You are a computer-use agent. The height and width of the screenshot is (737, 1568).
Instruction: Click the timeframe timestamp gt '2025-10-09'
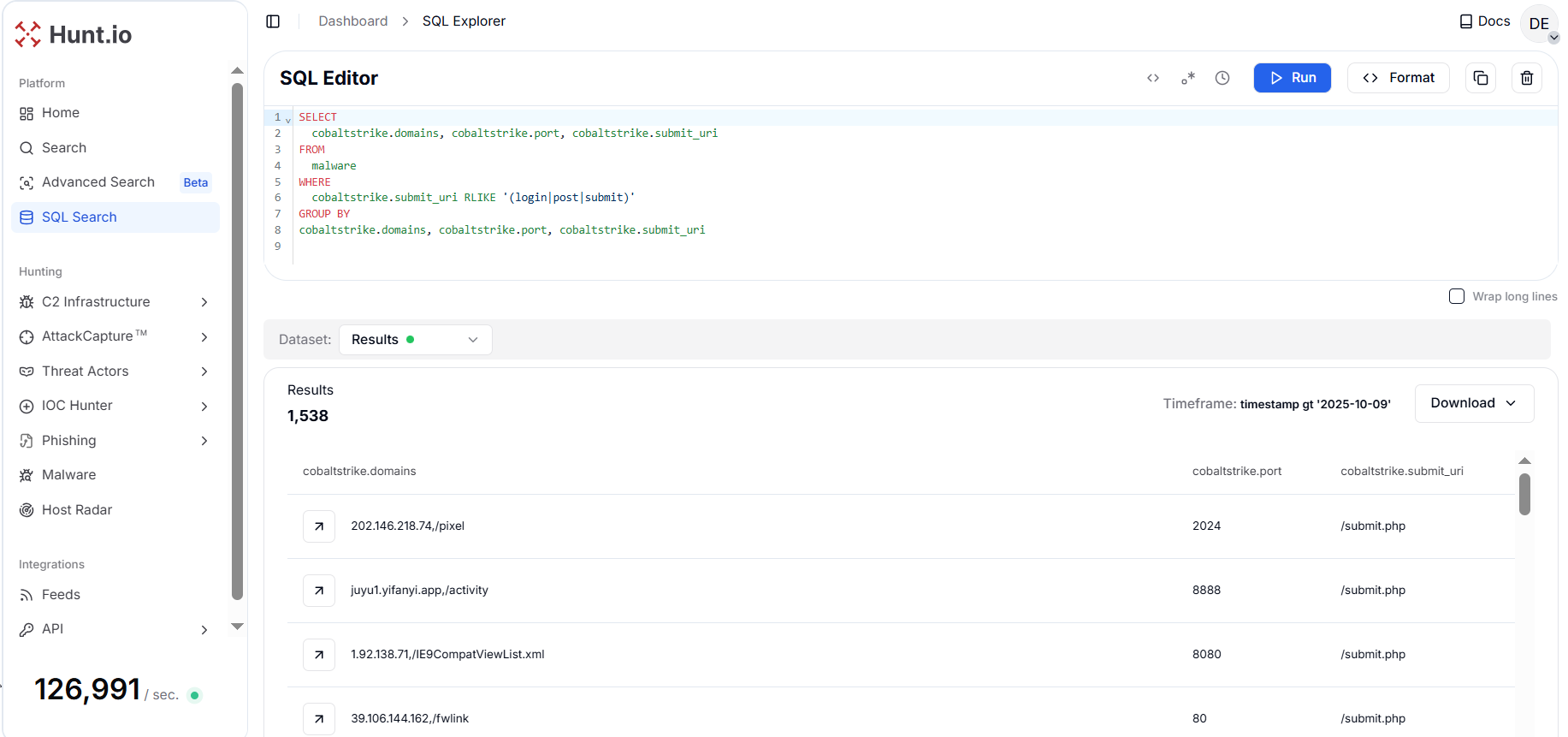pyautogui.click(x=1316, y=404)
